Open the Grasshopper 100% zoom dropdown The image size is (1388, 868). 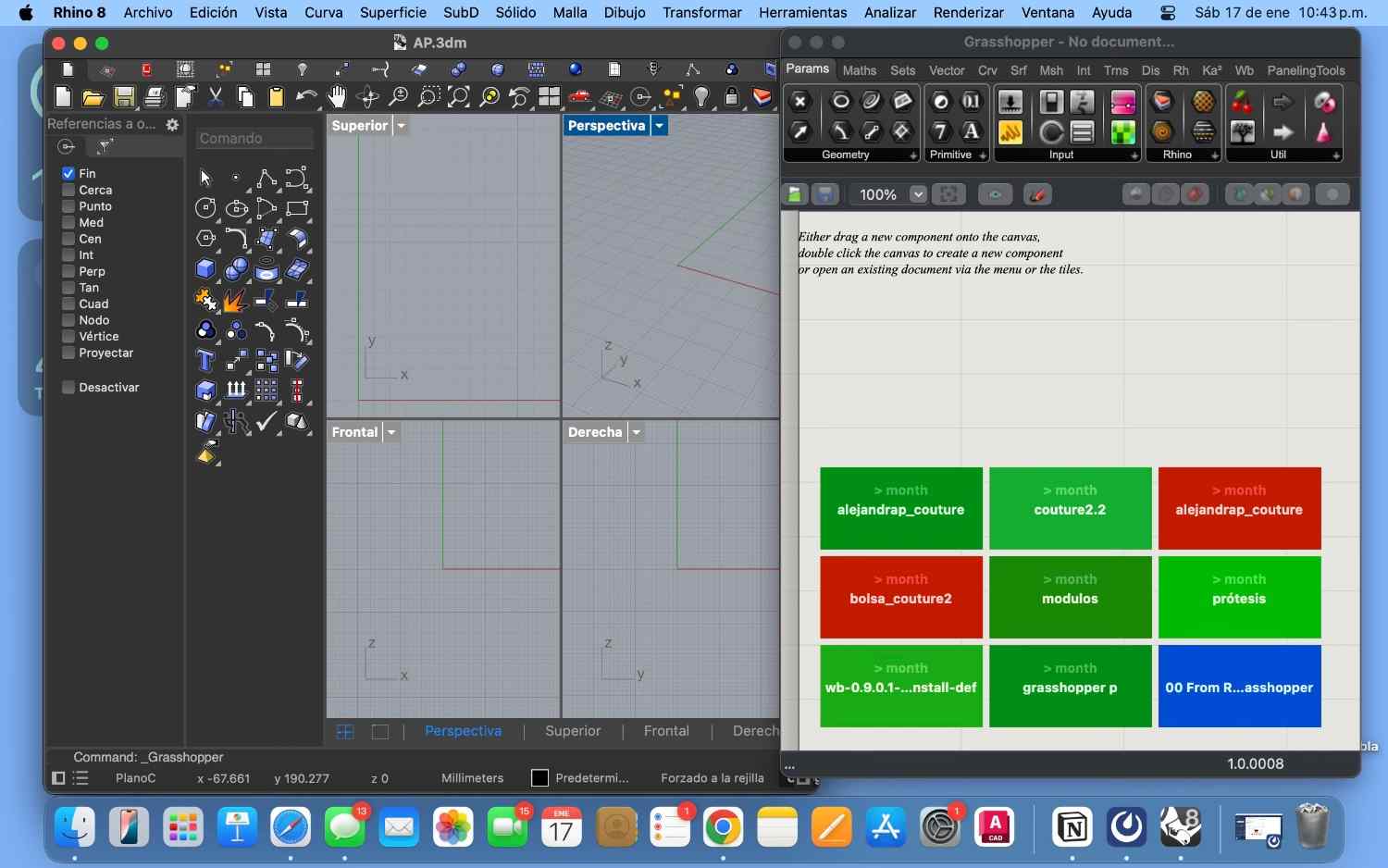tap(917, 194)
